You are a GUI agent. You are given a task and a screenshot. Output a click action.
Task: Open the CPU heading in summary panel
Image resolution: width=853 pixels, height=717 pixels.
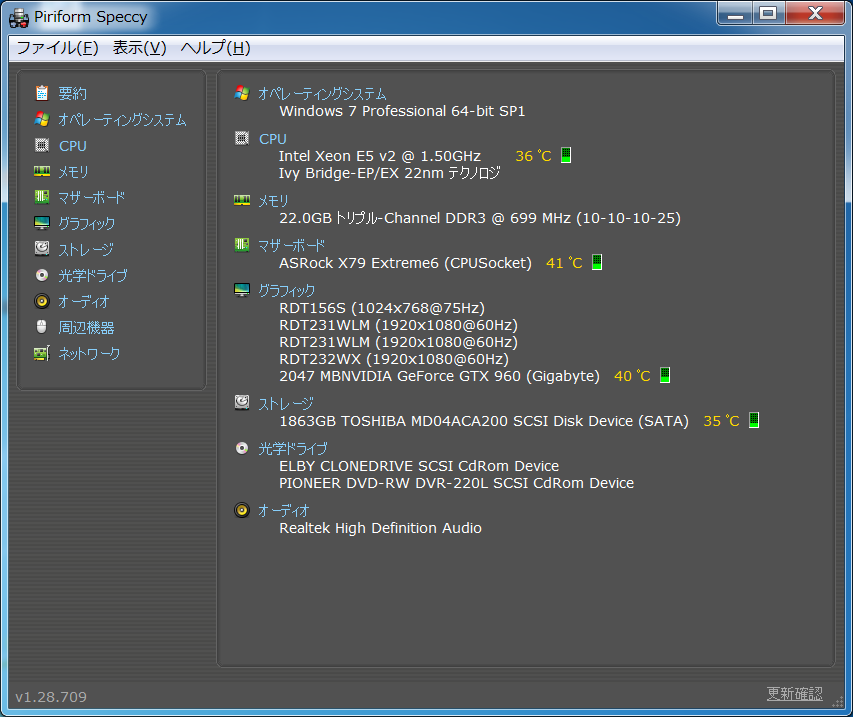[x=273, y=139]
